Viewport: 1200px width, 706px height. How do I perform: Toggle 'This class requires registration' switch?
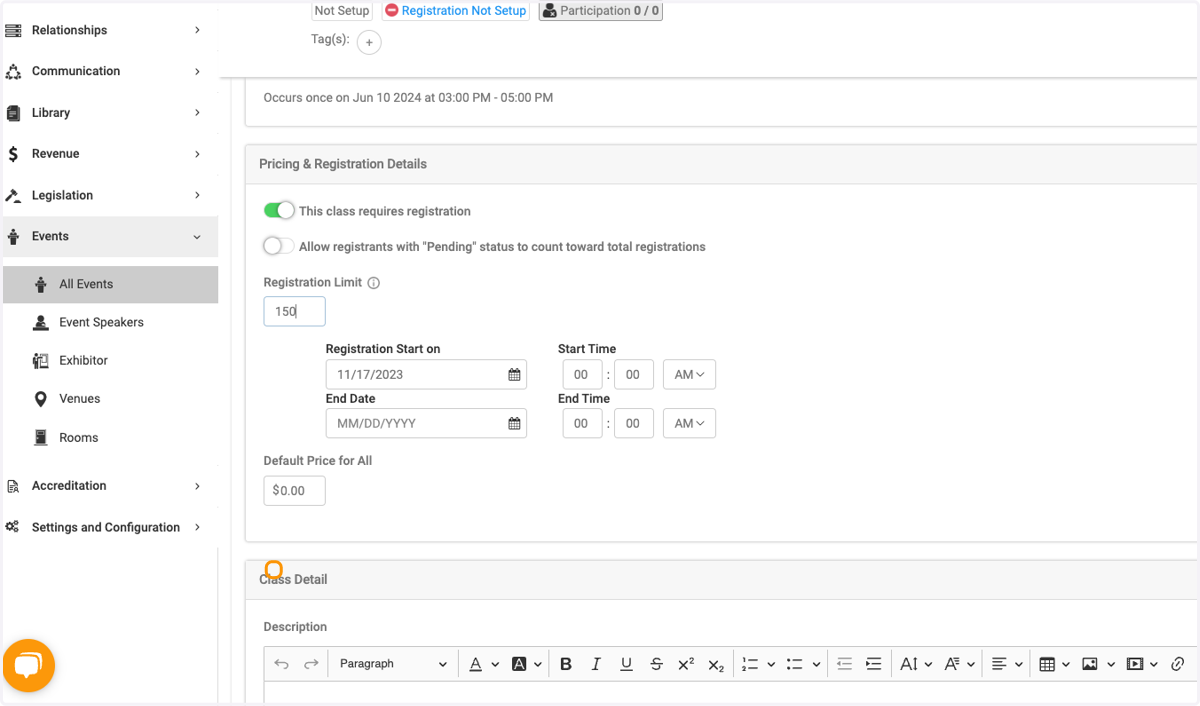pyautogui.click(x=279, y=211)
